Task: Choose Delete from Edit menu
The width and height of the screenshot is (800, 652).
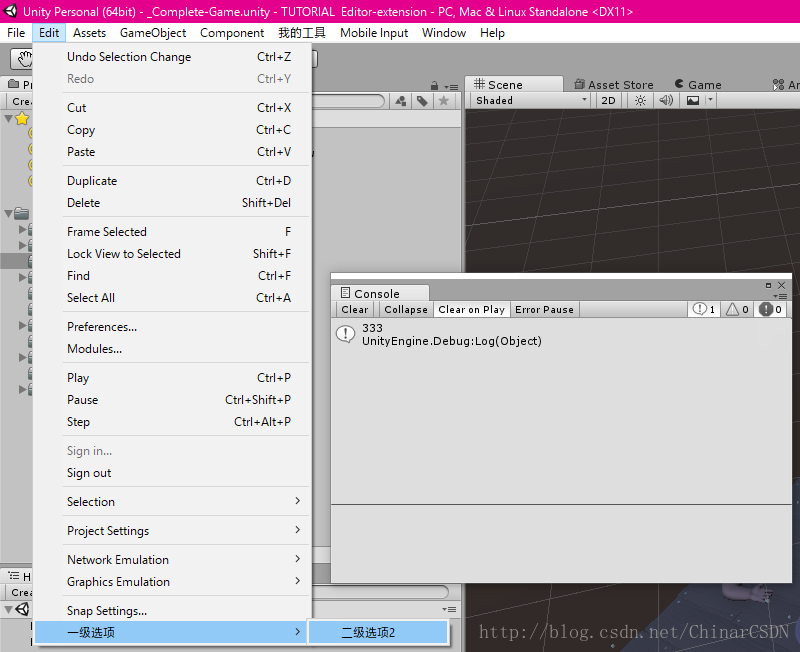Action: 172,203
